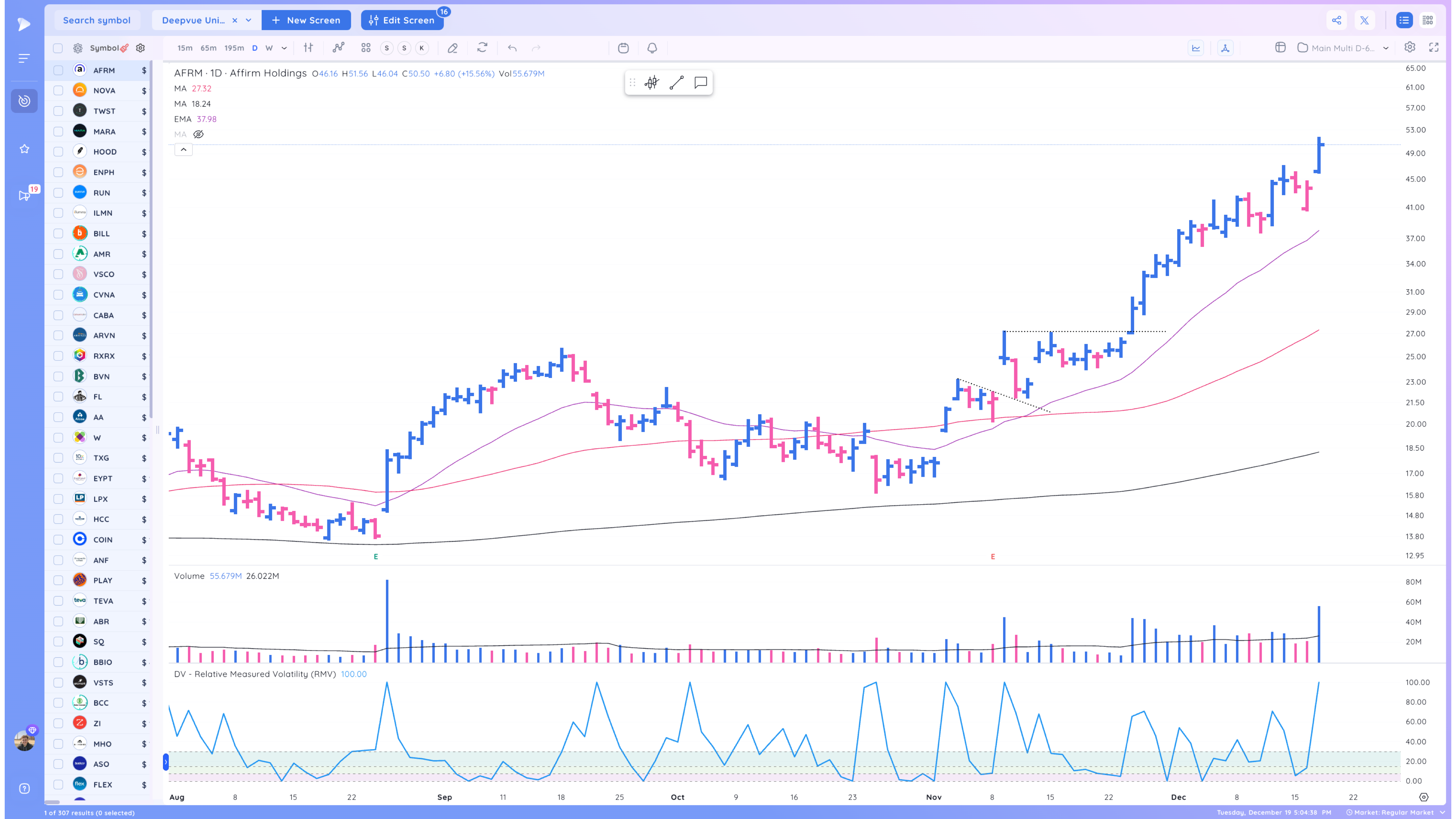
Task: Switch to table grid view icon
Action: [1428, 20]
